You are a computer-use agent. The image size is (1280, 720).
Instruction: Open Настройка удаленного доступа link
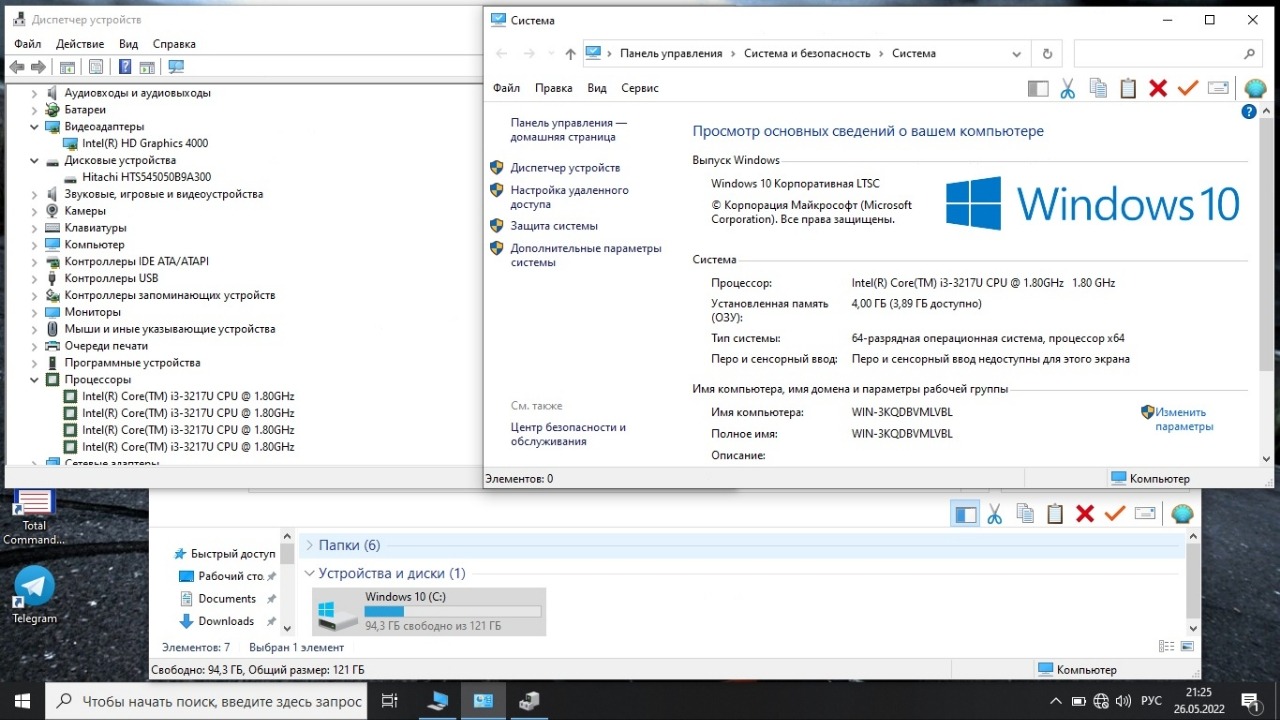click(569, 197)
